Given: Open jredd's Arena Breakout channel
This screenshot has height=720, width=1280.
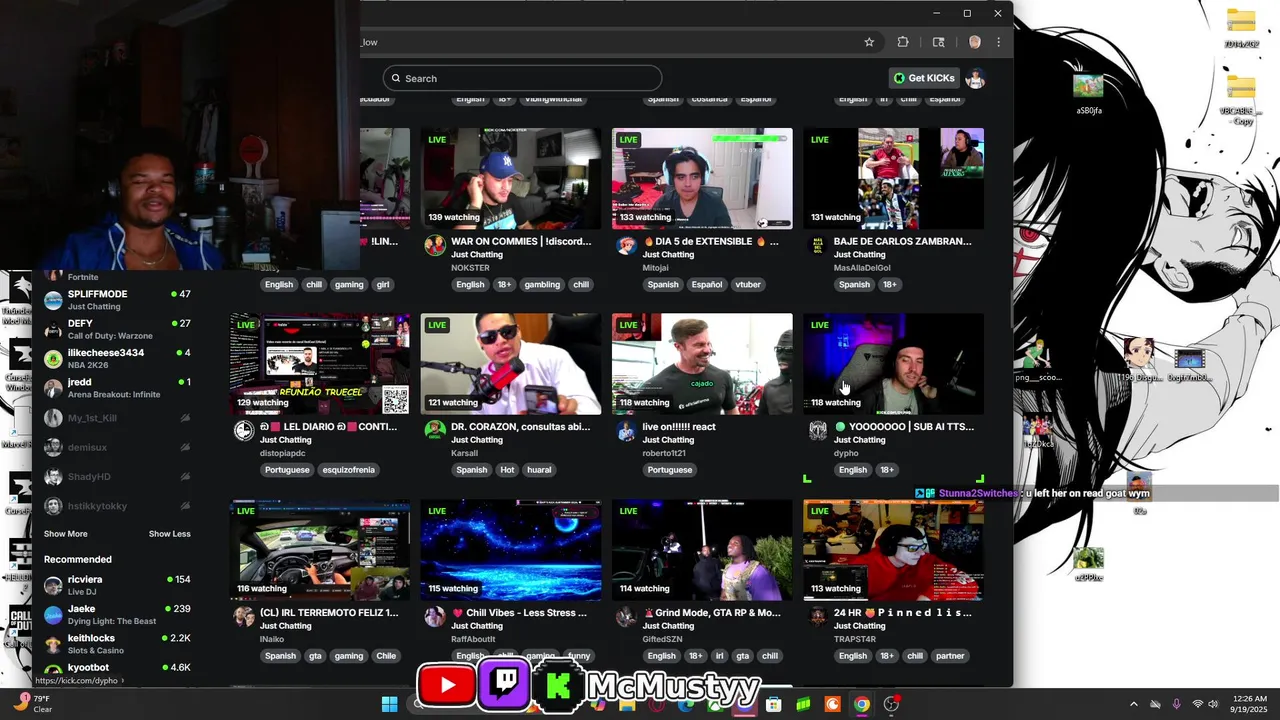Looking at the screenshot, I should point(116,388).
